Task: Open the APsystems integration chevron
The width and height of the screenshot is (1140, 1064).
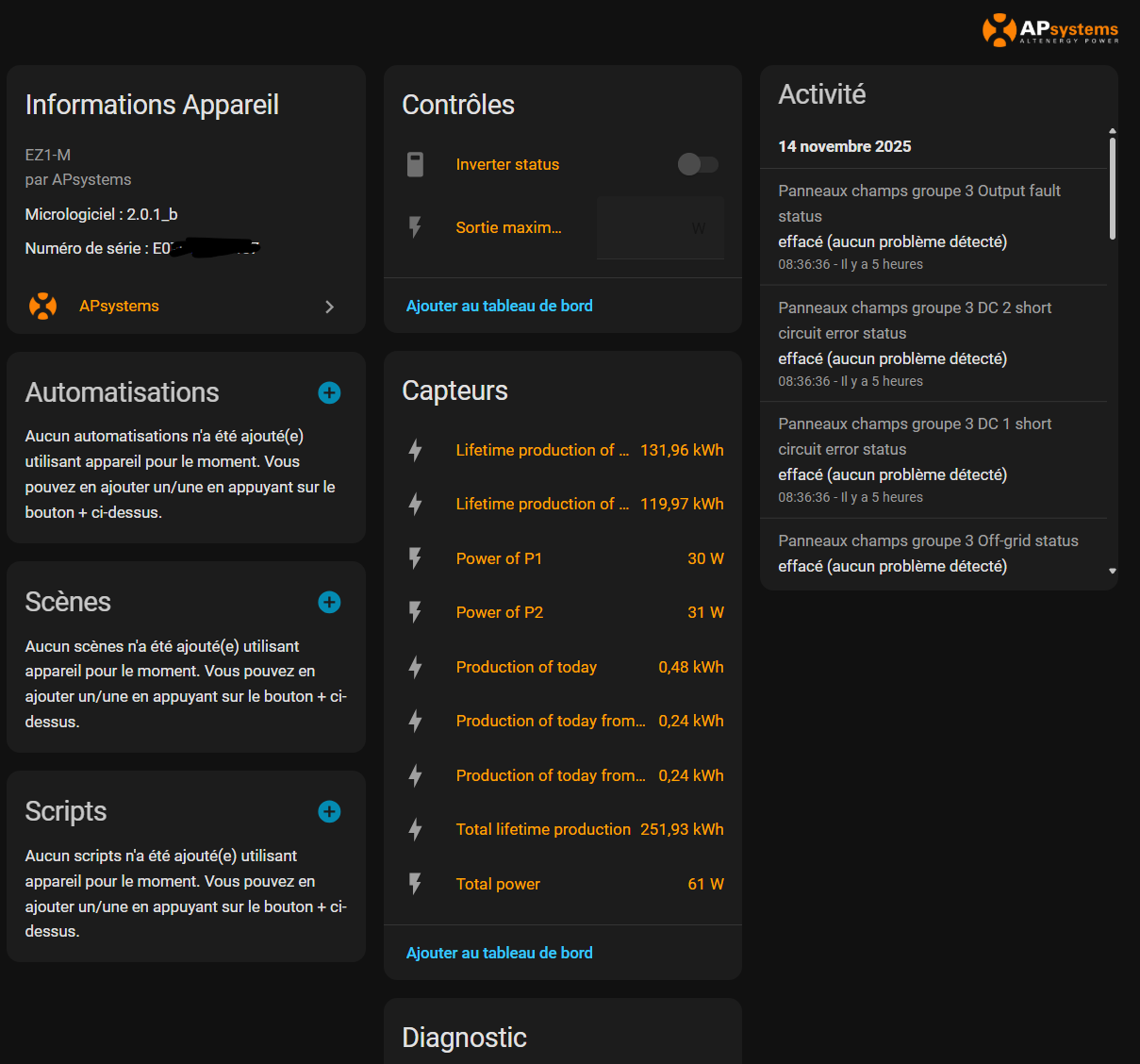Action: point(329,307)
